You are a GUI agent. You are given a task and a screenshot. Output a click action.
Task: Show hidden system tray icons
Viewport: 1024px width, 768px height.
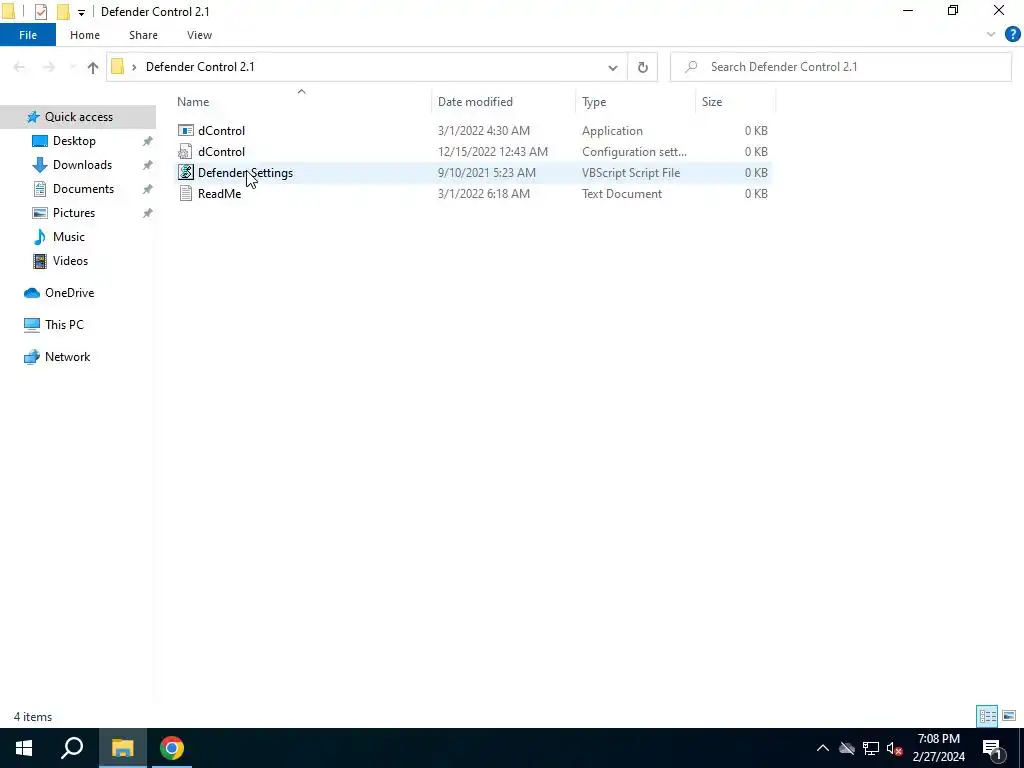(823, 748)
